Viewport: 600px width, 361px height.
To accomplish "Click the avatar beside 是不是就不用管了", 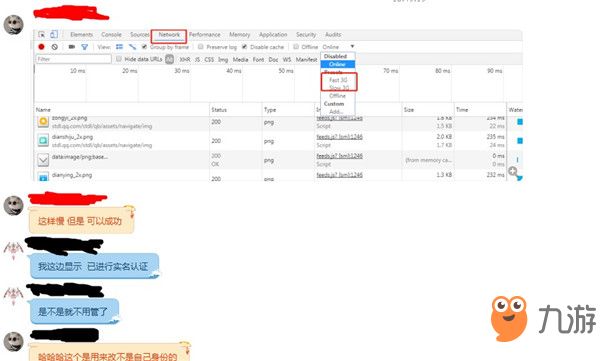I will [x=13, y=296].
